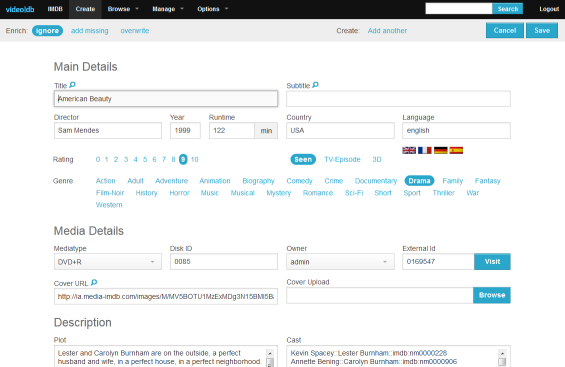Screen dimensions: 565x367
Task: Click the top search input field
Action: (459, 9)
